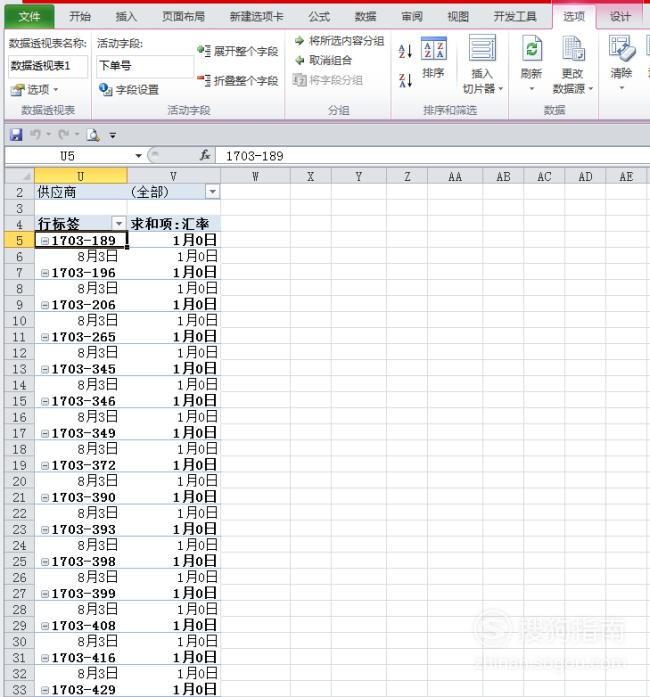Switch to the Insert (插入) tab
Image resolution: width=650 pixels, height=697 pixels.
point(126,17)
